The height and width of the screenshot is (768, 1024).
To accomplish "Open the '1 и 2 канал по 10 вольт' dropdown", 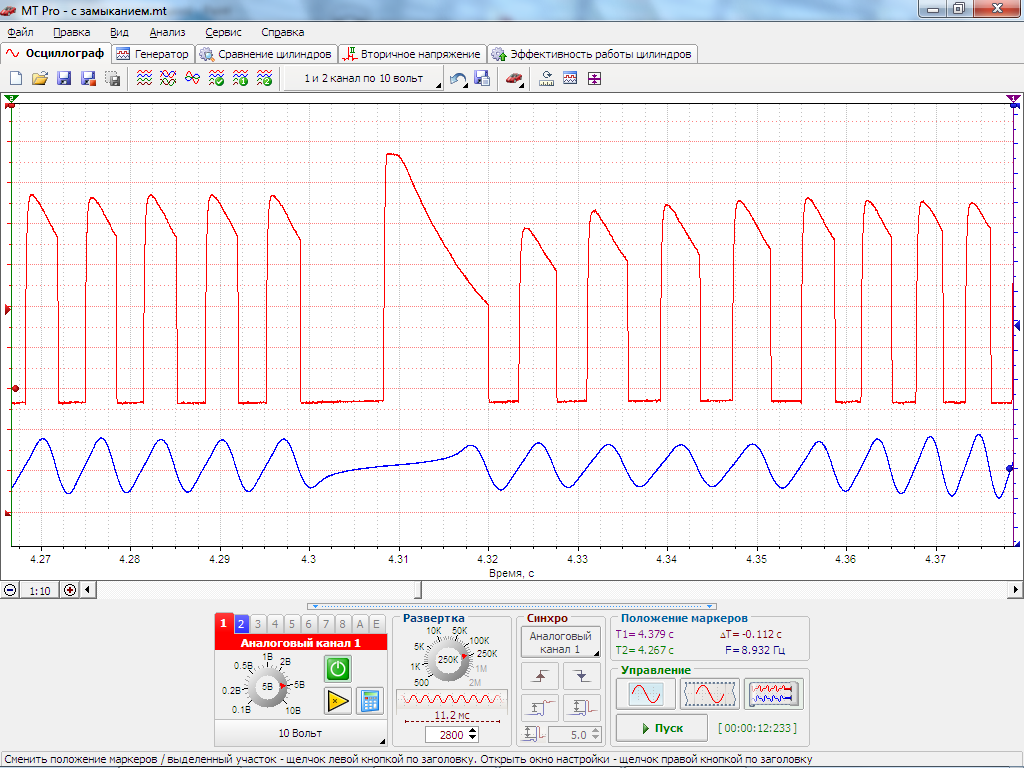I will coord(363,79).
